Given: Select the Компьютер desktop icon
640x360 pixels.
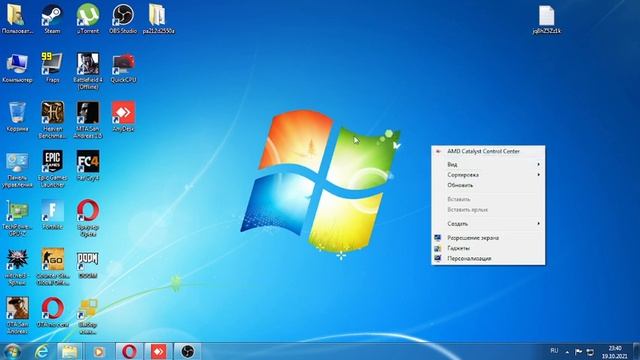Looking at the screenshot, I should pos(17,68).
